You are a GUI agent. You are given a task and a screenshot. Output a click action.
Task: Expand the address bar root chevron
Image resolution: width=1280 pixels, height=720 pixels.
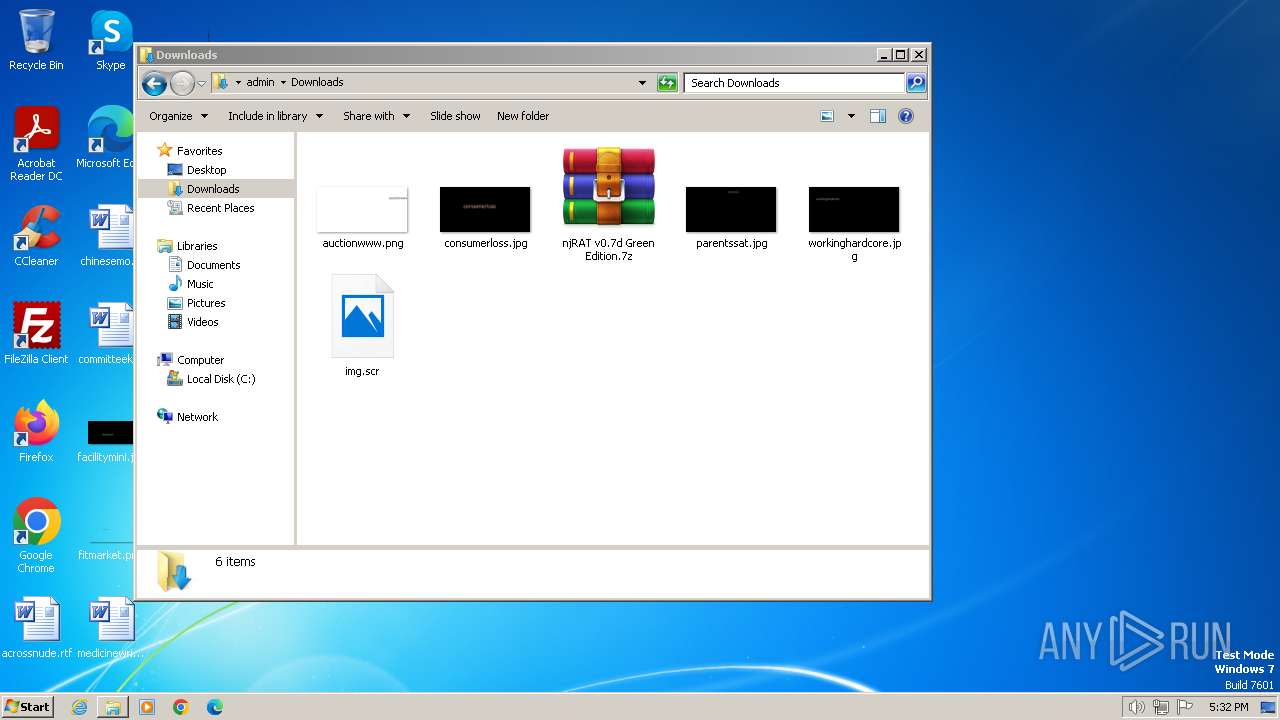pyautogui.click(x=238, y=82)
